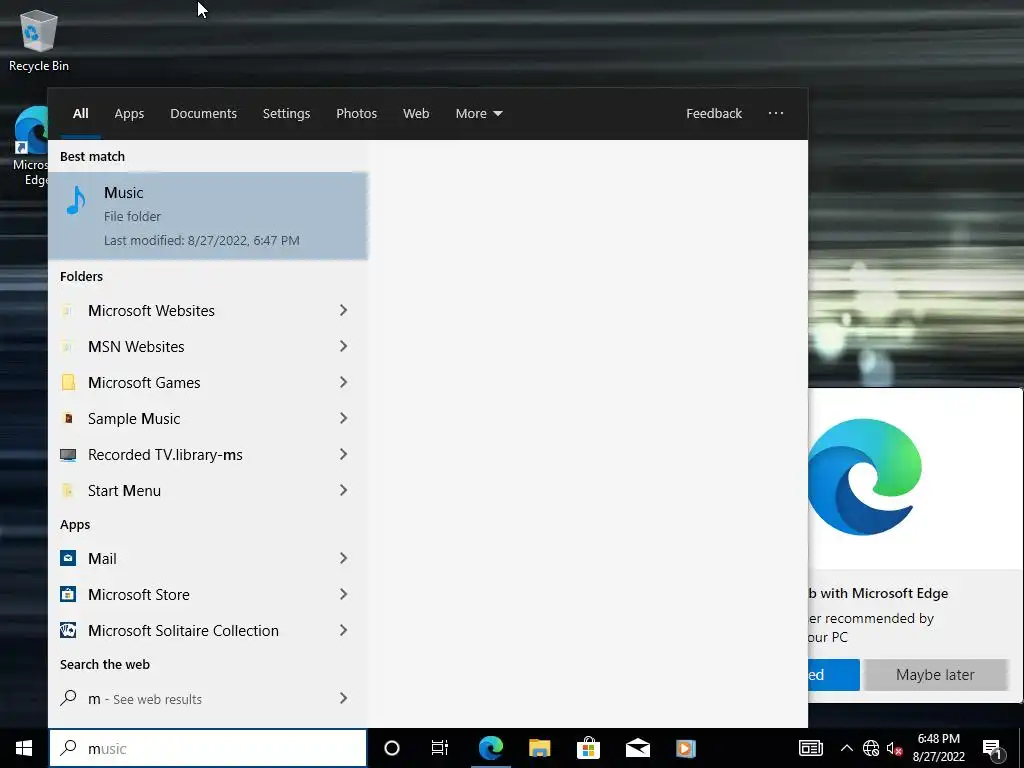Click the blue button on Edge prompt
This screenshot has width=1024, height=768.
click(x=834, y=675)
